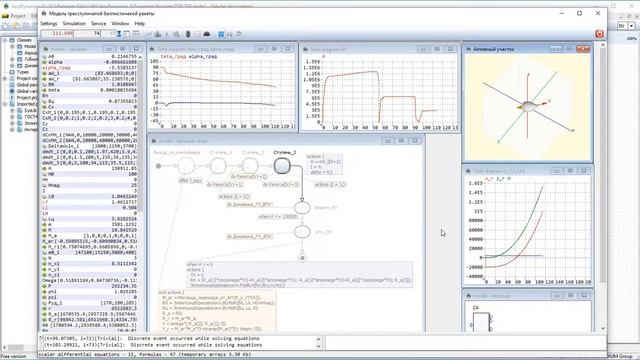Click the stamp-shaped toolbar icon
This screenshot has width=640, height=360.
[x=158, y=34]
